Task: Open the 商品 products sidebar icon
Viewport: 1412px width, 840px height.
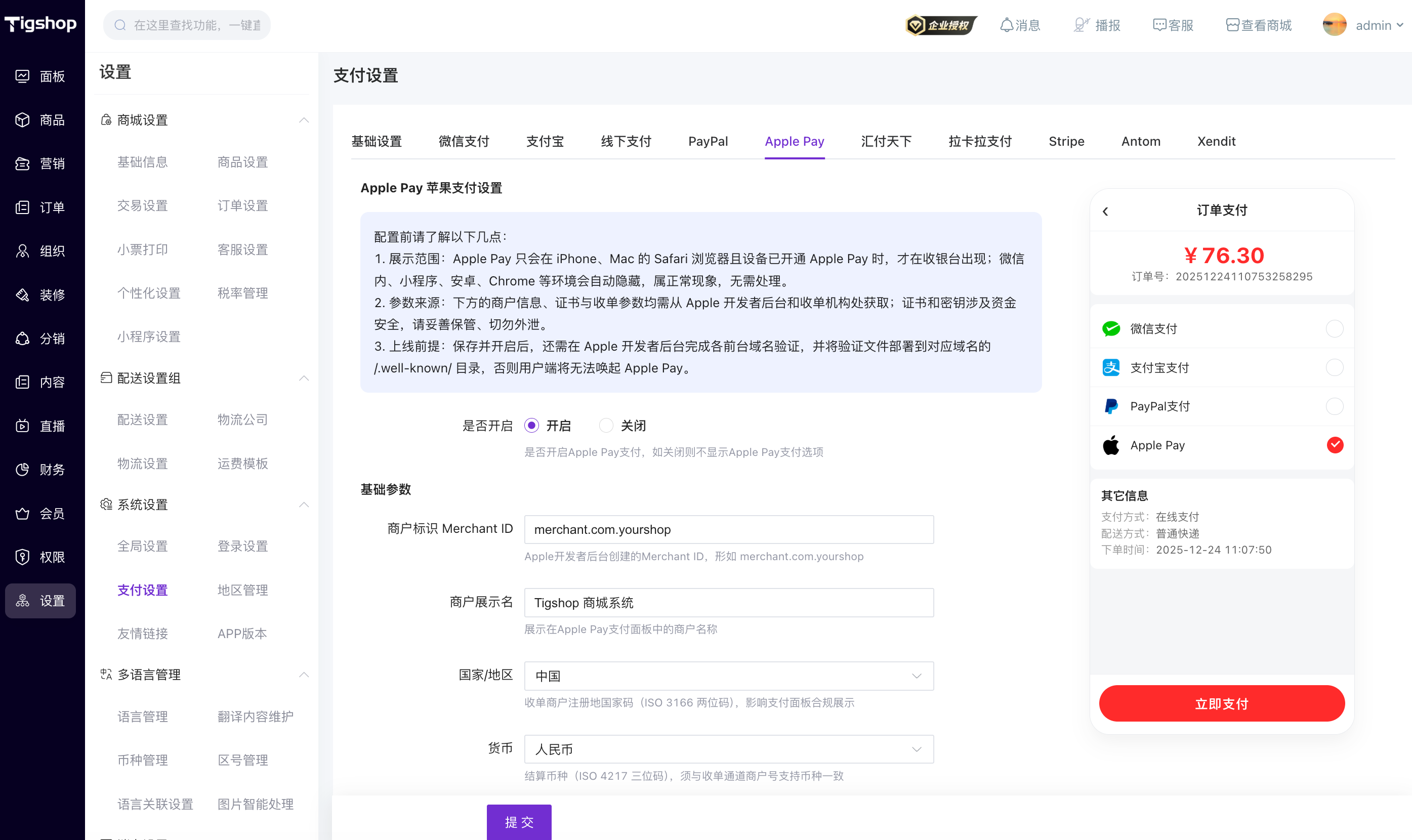Action: pyautogui.click(x=23, y=120)
